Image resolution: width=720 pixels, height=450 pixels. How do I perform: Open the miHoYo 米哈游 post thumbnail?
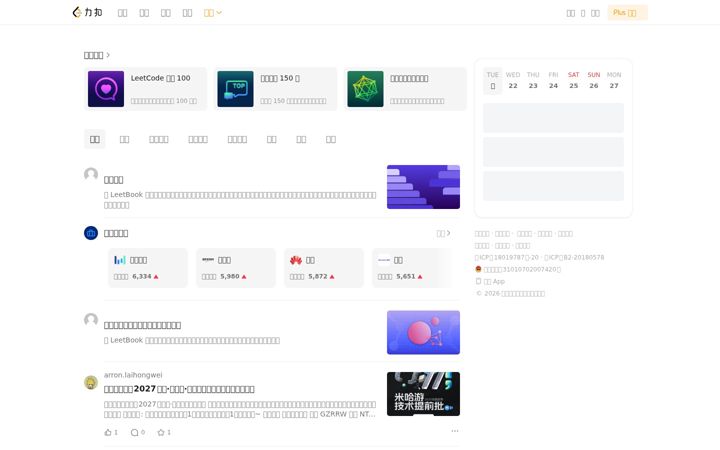pos(423,394)
